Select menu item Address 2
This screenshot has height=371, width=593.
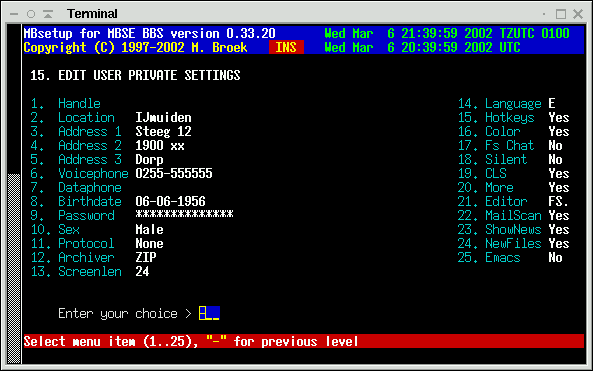tap(76, 145)
